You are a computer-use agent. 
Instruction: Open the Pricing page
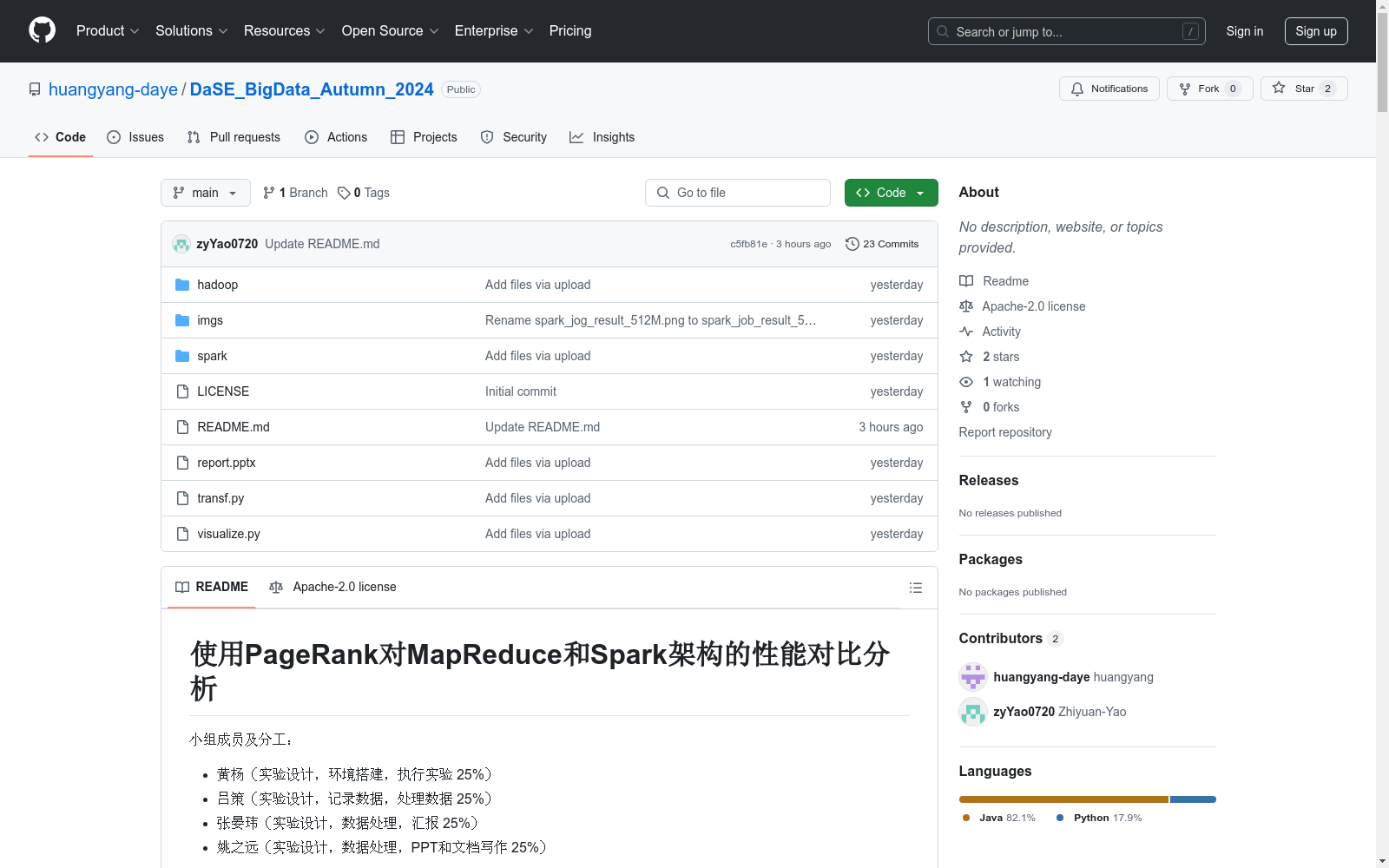(570, 30)
